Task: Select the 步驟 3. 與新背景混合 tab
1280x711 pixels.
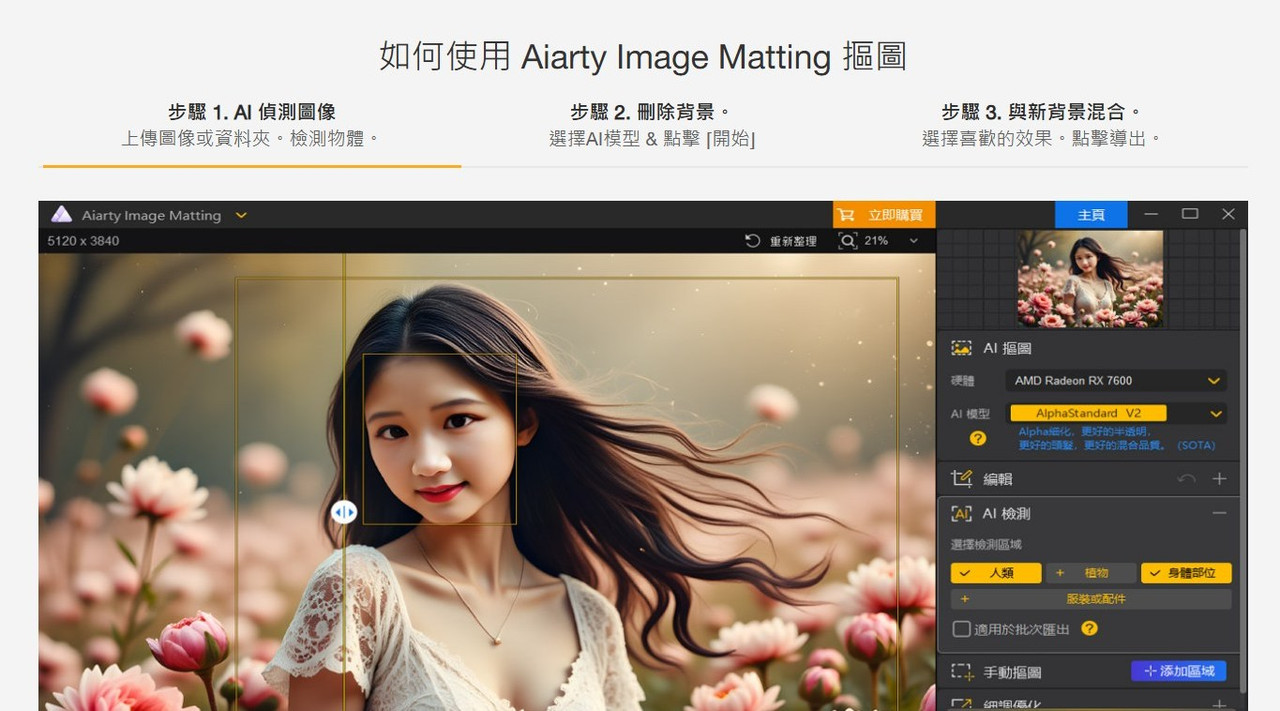Action: [1041, 125]
